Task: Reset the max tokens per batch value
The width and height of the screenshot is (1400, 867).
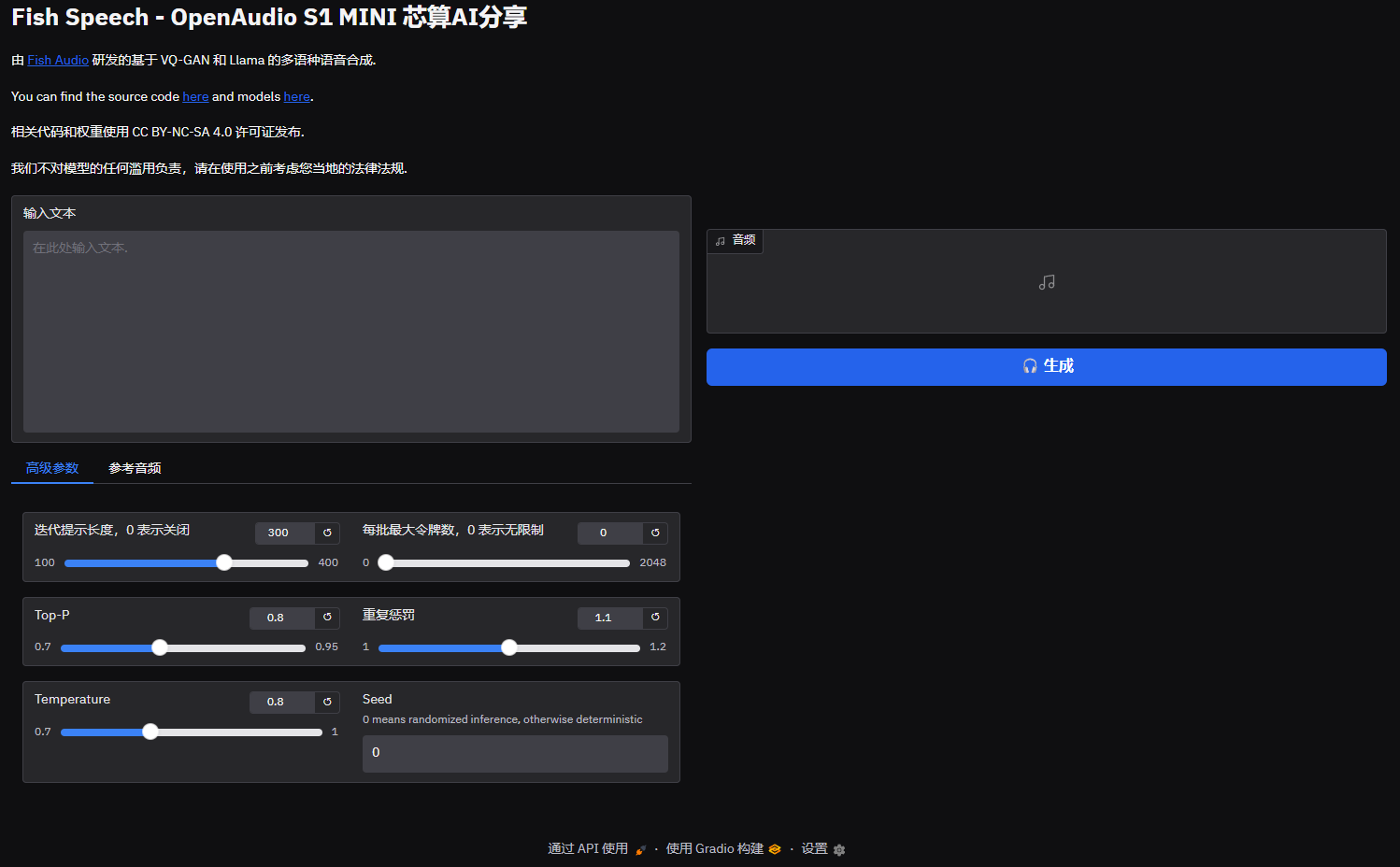Action: pos(655,533)
